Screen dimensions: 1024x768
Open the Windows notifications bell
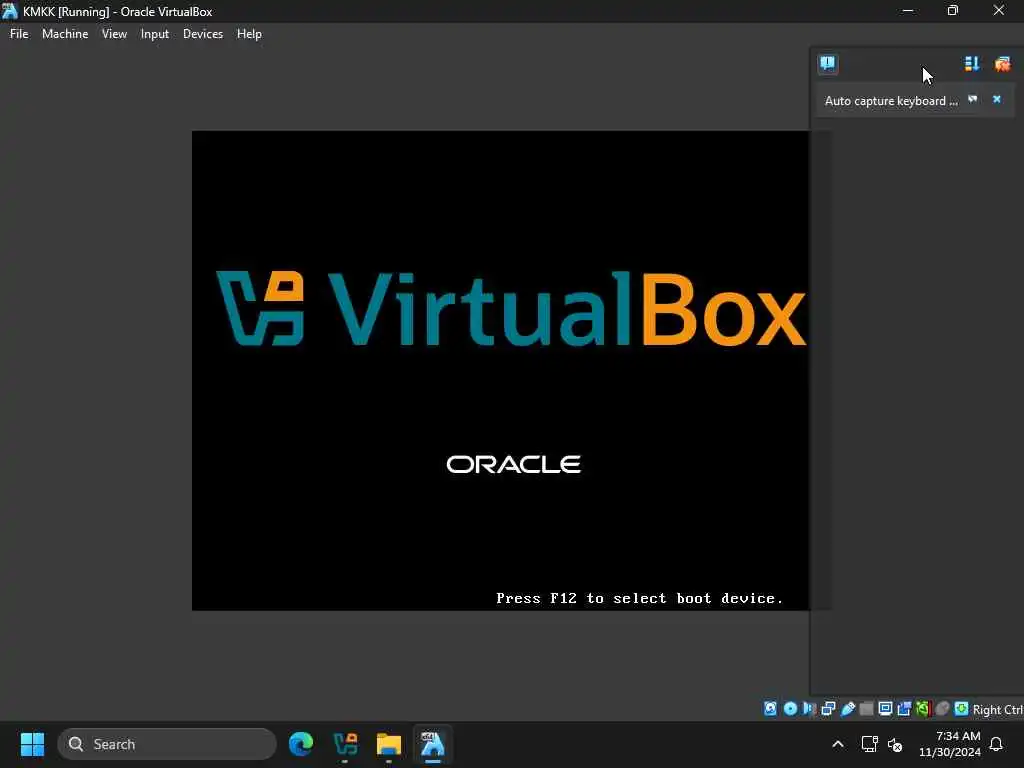997,744
